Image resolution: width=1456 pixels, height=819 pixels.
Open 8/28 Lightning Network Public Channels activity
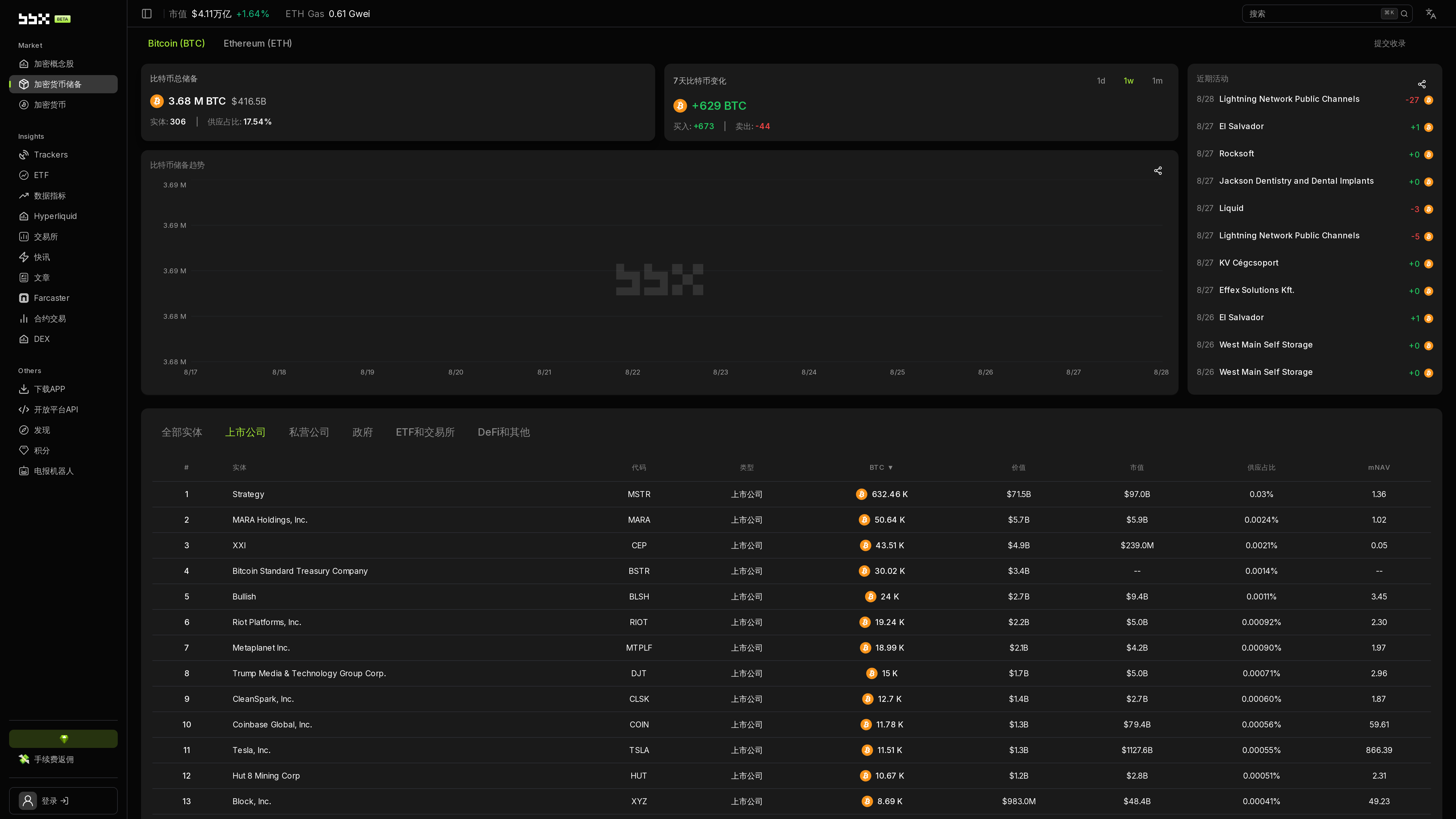click(x=1315, y=100)
